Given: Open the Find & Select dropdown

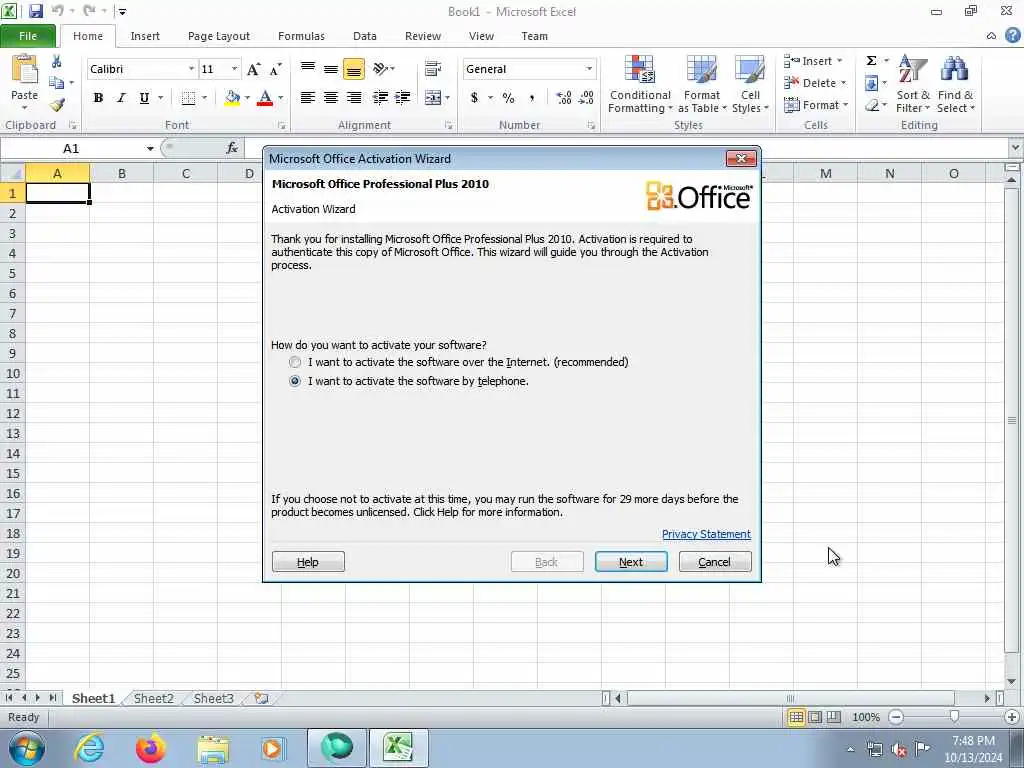Looking at the screenshot, I should coord(955,84).
